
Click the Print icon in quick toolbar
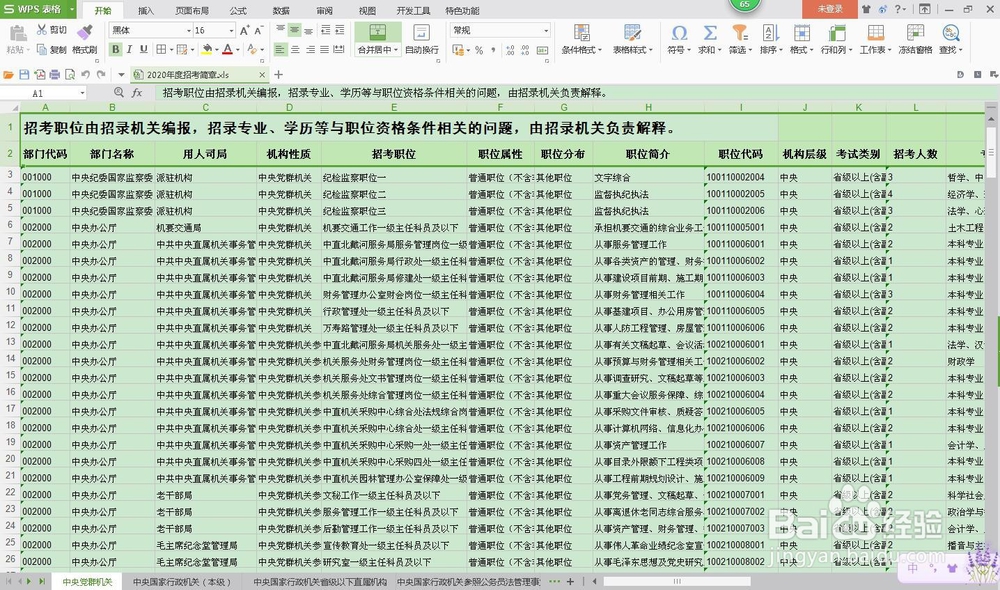point(55,75)
